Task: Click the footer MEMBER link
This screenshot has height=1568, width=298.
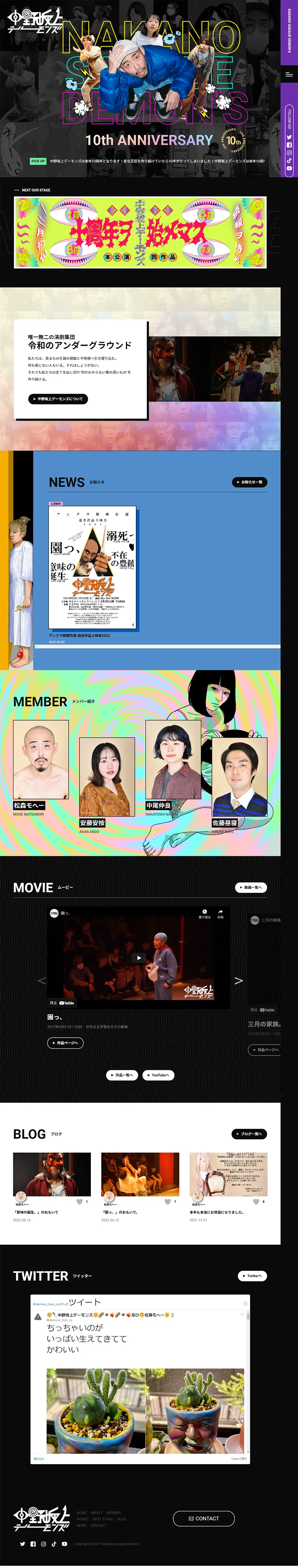Action: (114, 1513)
